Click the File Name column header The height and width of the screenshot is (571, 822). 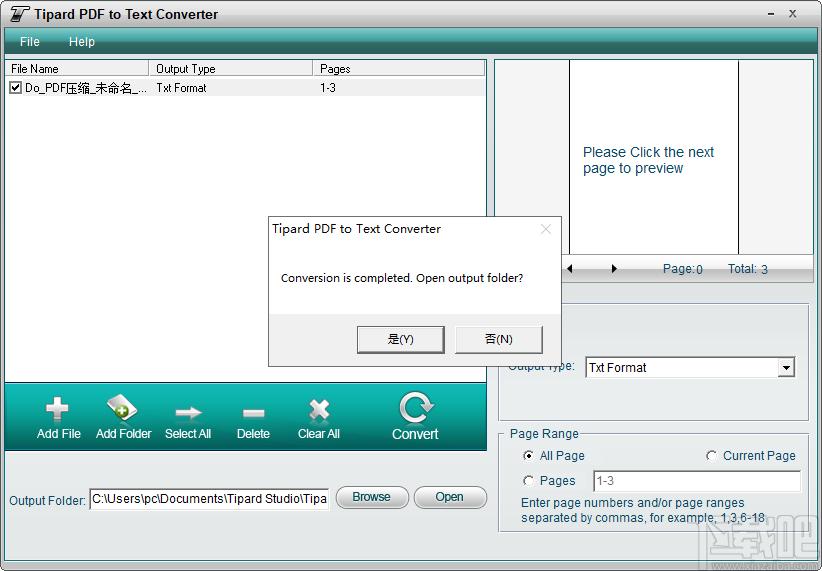point(77,69)
